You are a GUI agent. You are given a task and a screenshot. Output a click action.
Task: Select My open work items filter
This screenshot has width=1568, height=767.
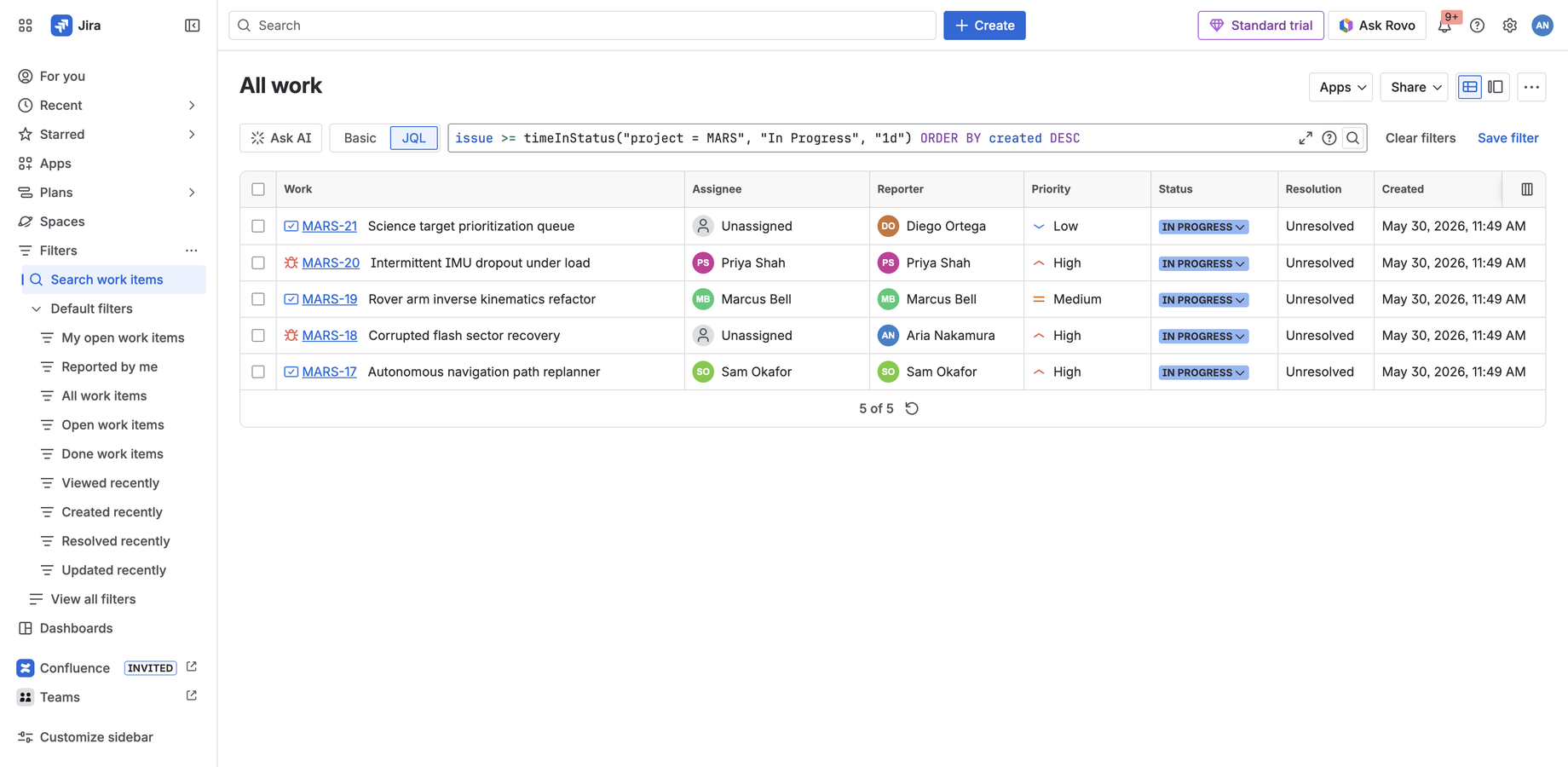(123, 337)
